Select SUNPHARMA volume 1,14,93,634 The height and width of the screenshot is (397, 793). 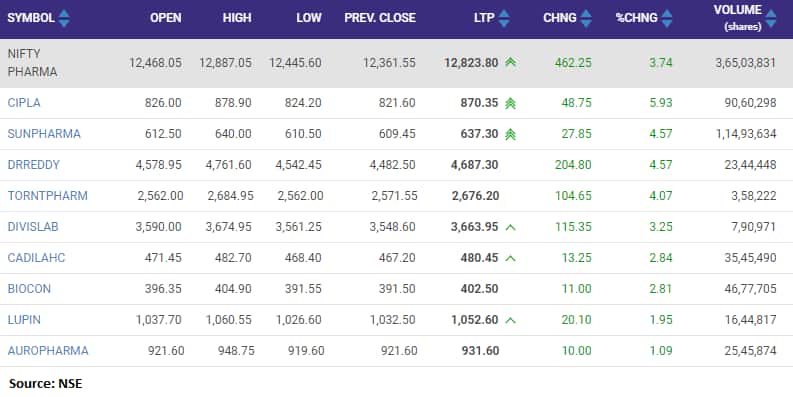pyautogui.click(x=746, y=134)
